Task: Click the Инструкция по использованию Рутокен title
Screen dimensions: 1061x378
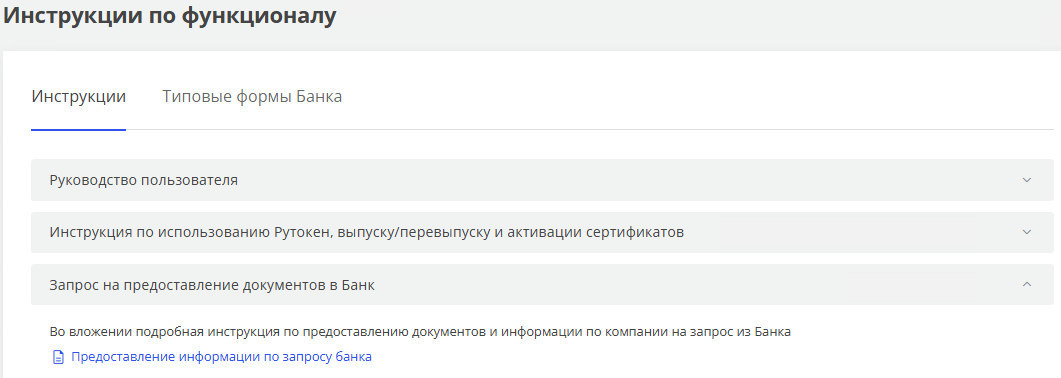Action: pos(367,233)
